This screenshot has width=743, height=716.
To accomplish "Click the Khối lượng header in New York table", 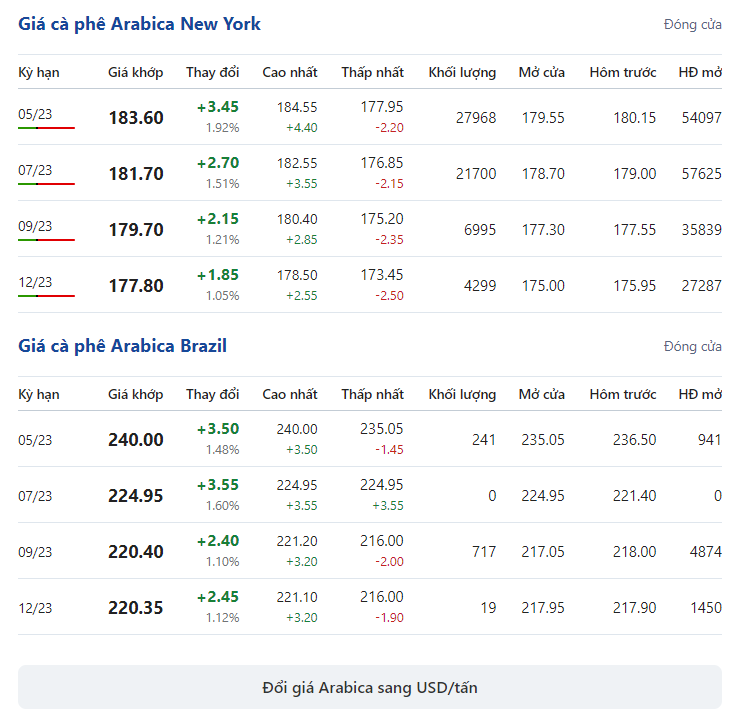I will point(462,73).
